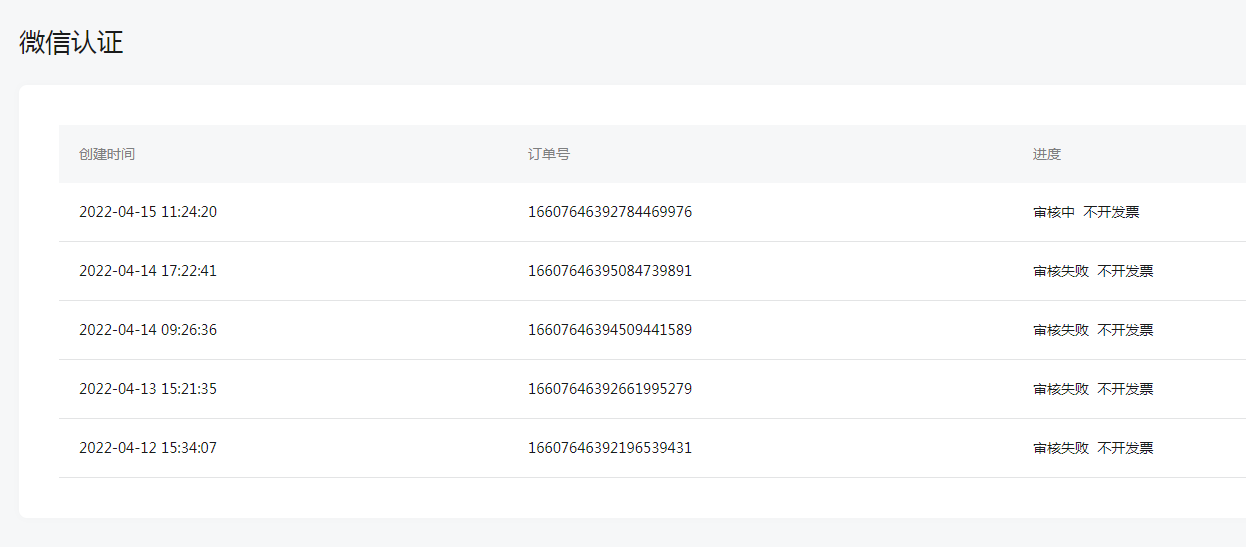Select date 2022-04-14 17:22:41

click(148, 271)
